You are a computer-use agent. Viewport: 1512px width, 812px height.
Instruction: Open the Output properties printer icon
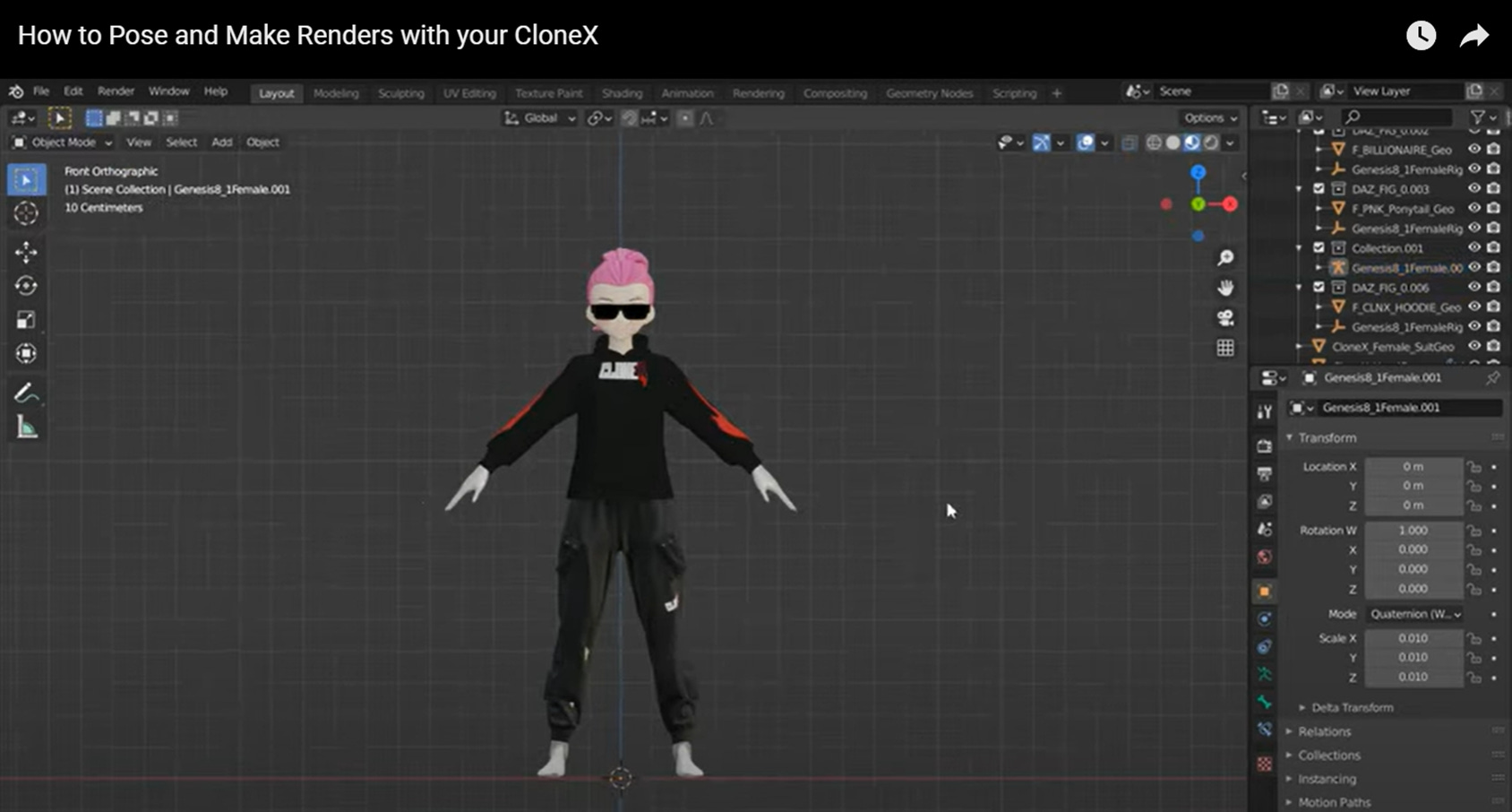pos(1264,473)
